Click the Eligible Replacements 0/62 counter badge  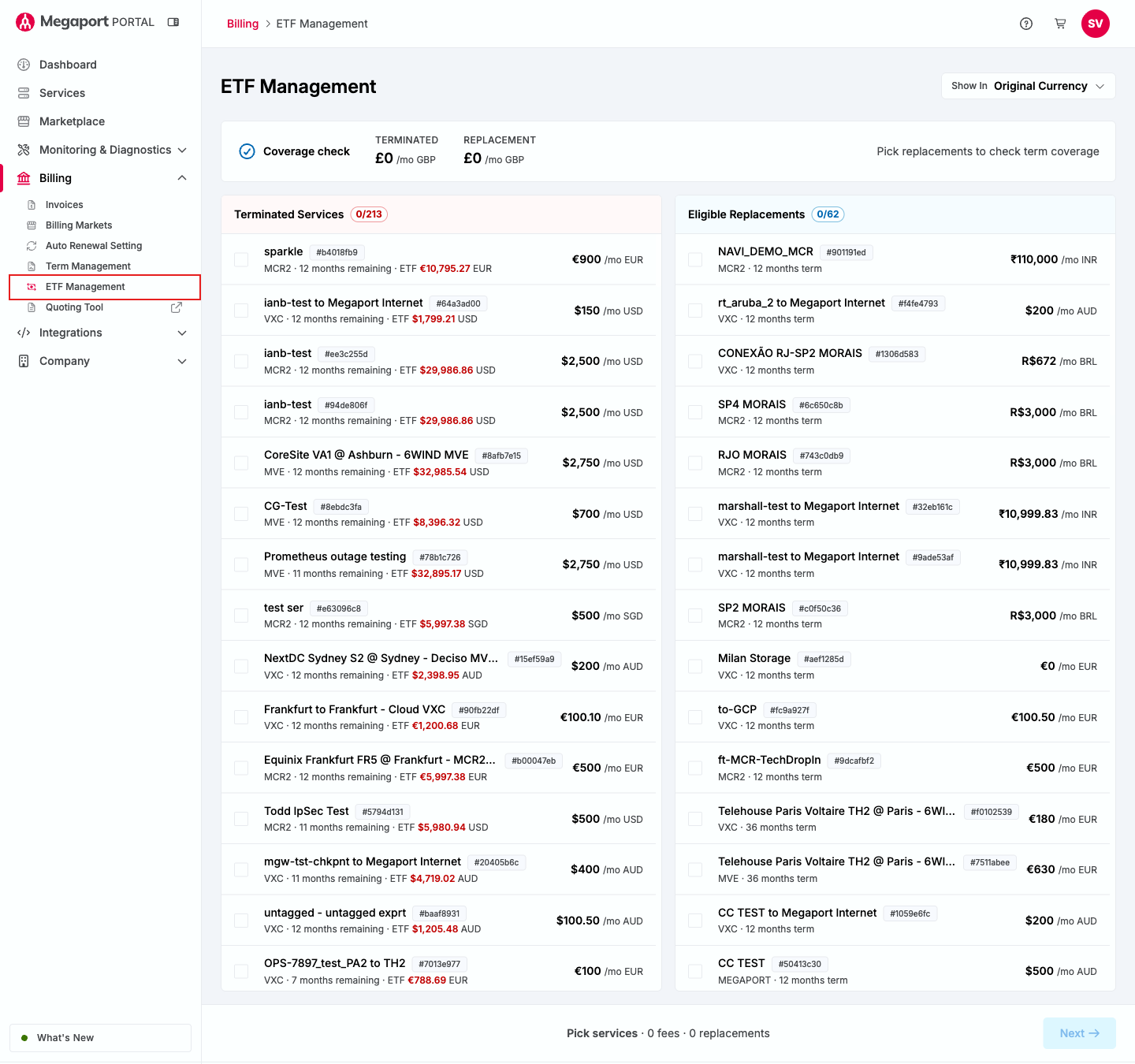[x=828, y=214]
